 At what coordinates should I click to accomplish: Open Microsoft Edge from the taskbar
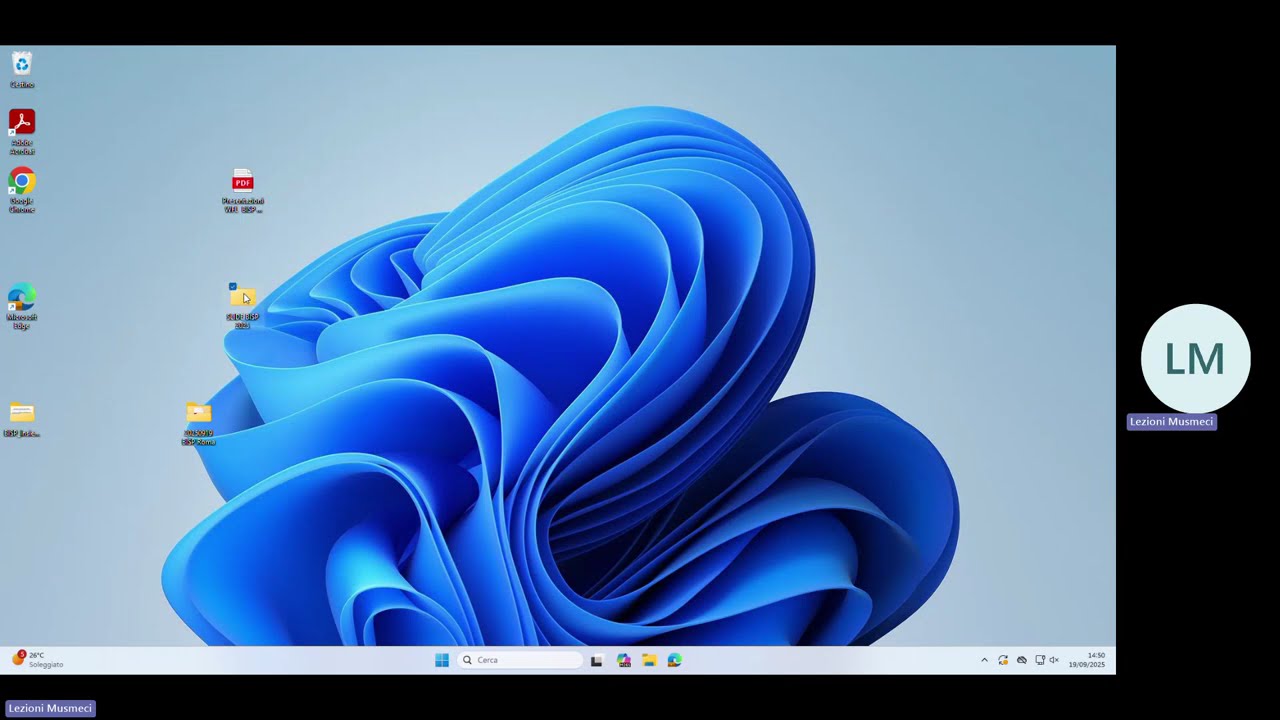point(675,660)
